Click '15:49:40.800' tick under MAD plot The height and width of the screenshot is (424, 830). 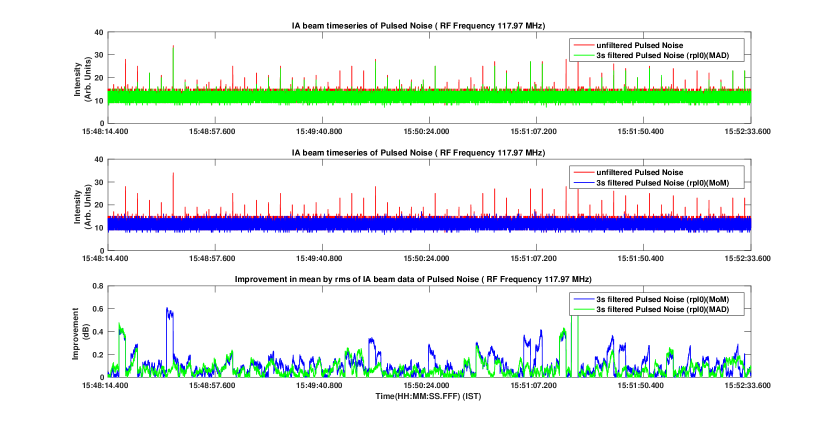pyautogui.click(x=320, y=131)
